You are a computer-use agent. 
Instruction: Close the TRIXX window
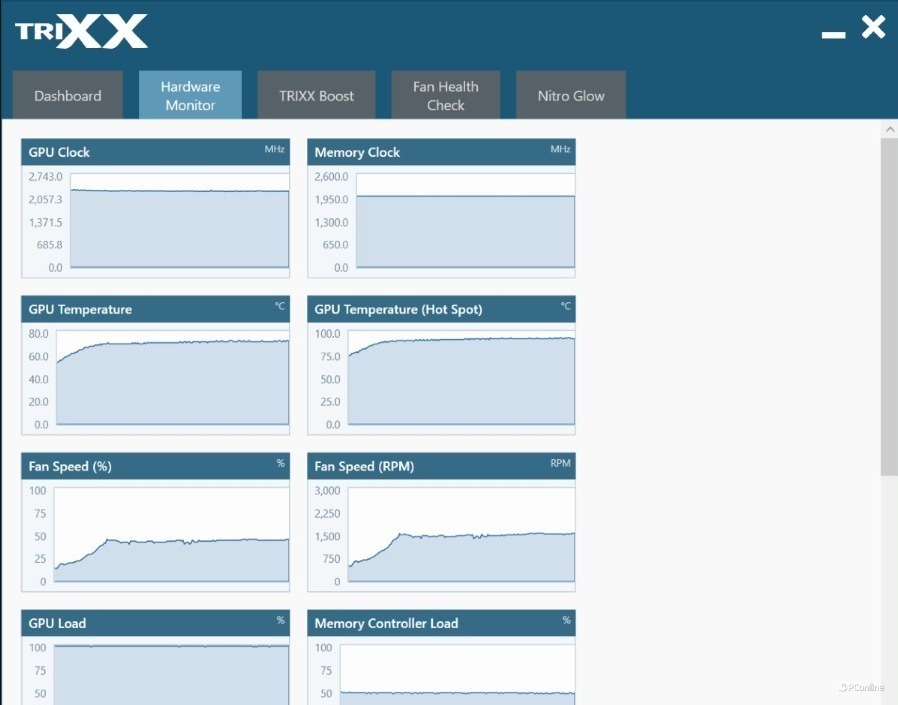(873, 27)
